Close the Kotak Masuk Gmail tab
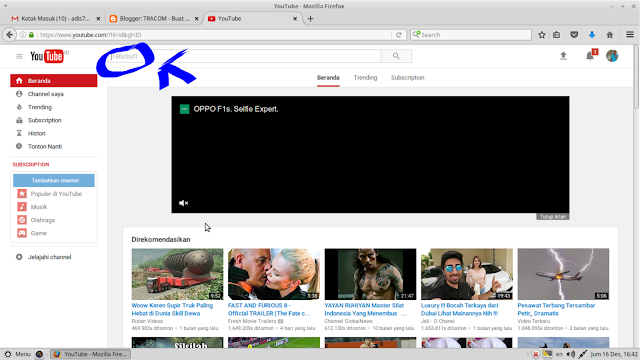This screenshot has height=360, width=640. (98, 19)
